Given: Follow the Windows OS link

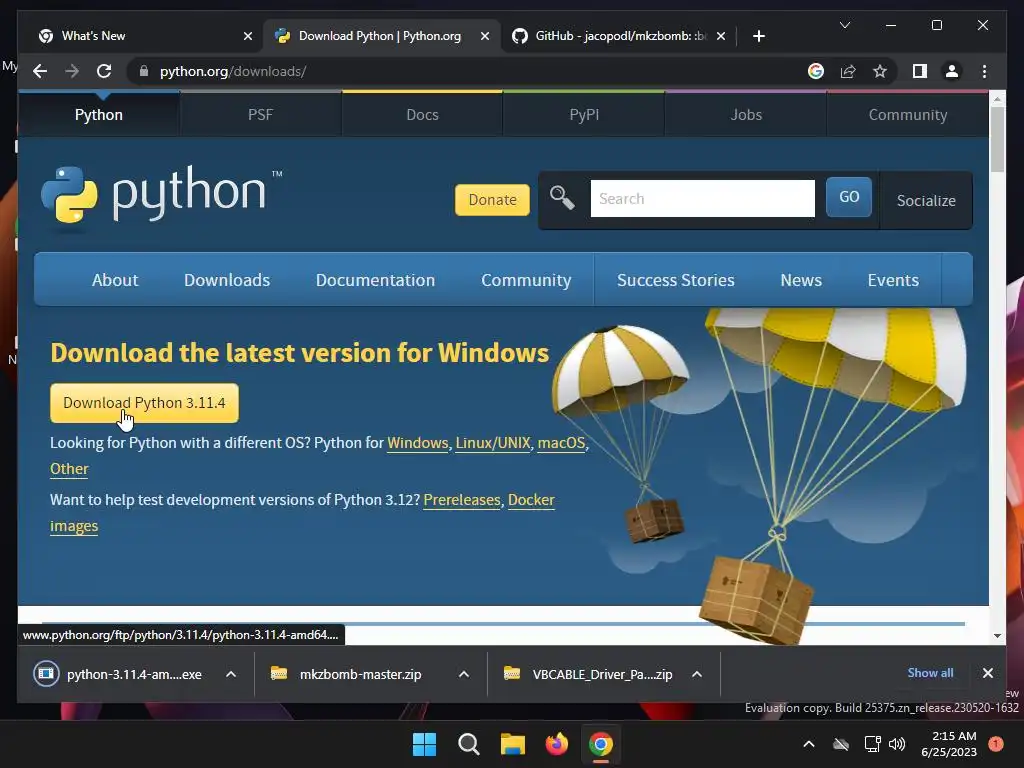Looking at the screenshot, I should (x=417, y=443).
